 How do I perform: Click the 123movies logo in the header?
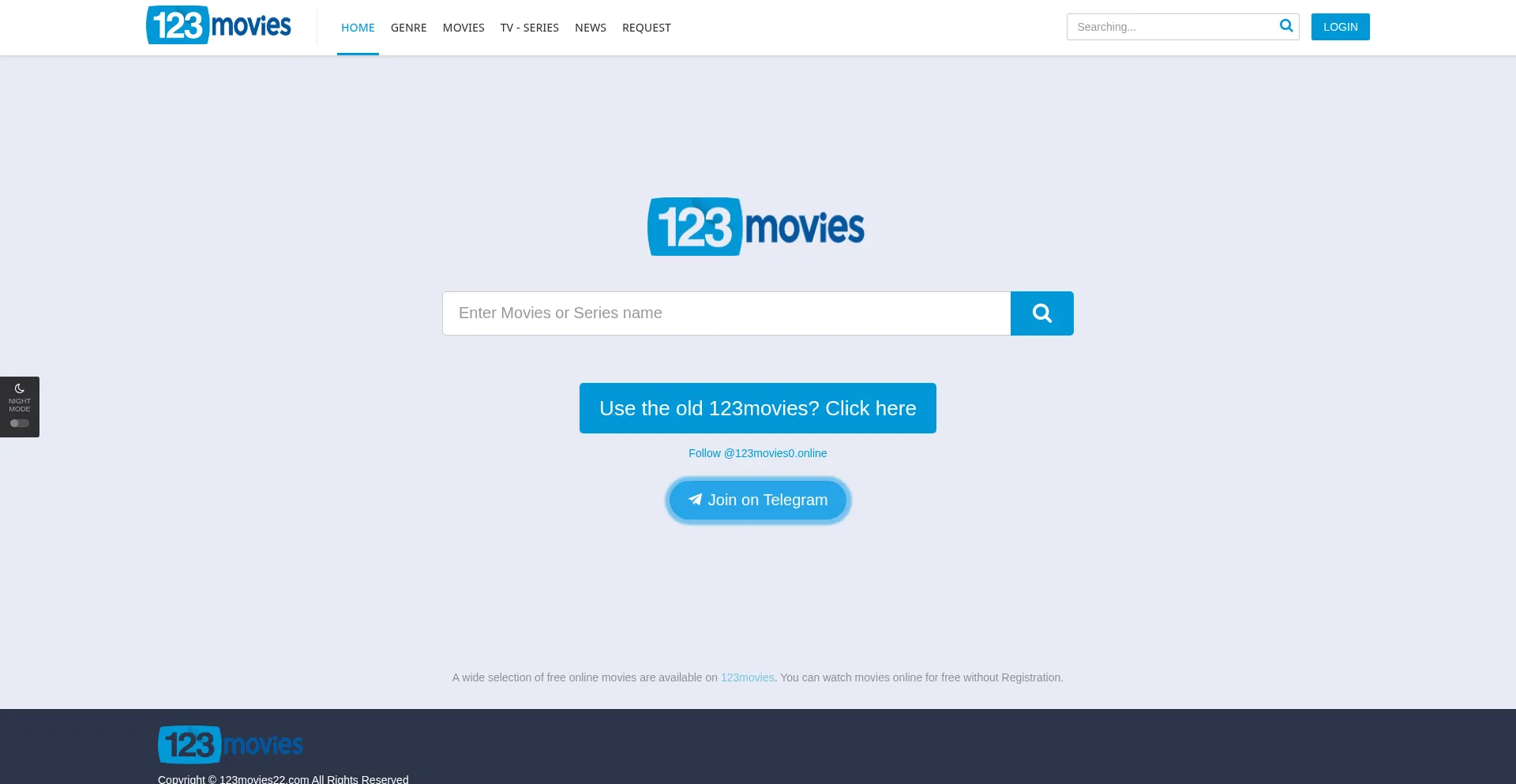[x=219, y=24]
